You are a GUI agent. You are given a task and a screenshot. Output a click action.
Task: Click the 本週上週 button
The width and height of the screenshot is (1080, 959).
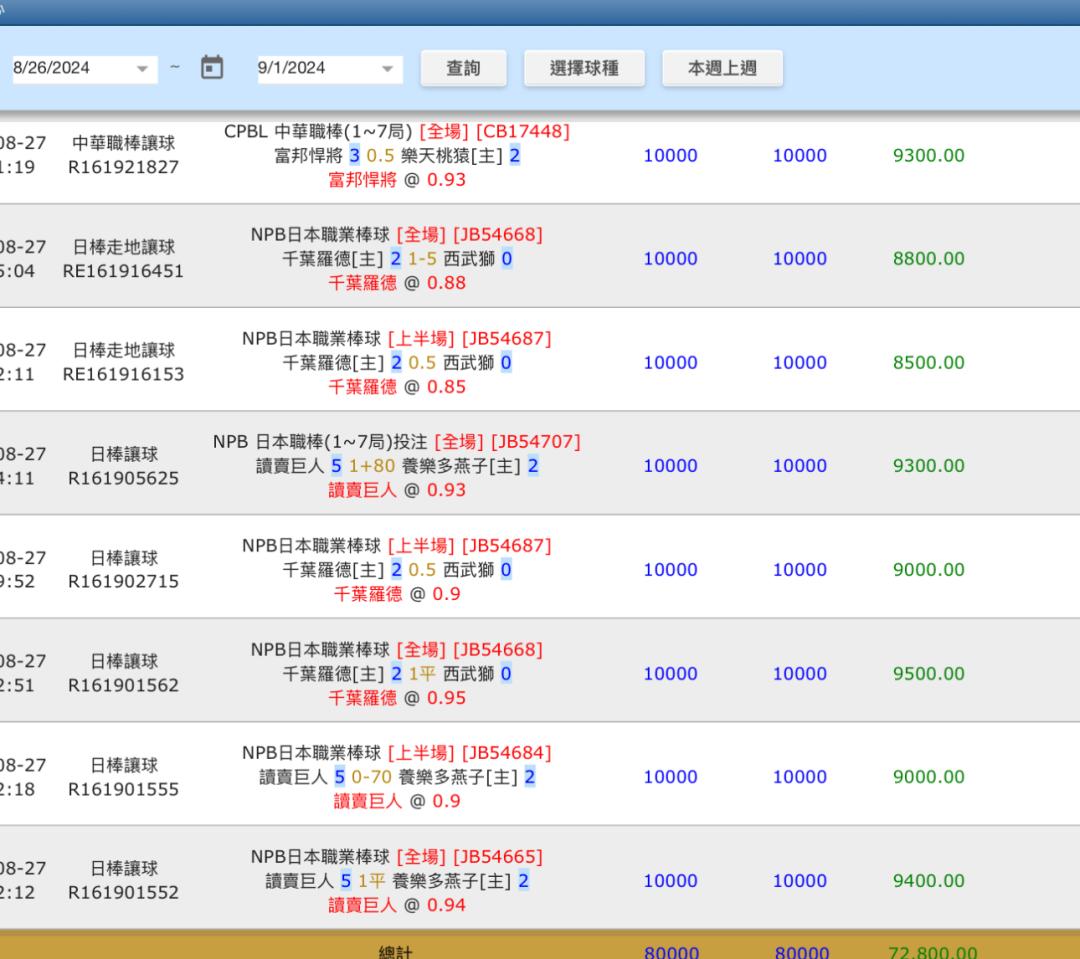click(x=722, y=68)
